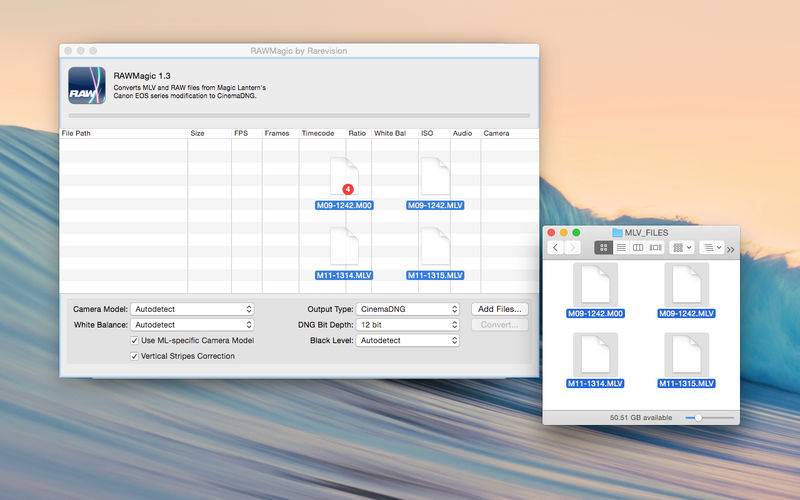Open the Camera Model dropdown
The height and width of the screenshot is (500, 800).
tap(192, 309)
